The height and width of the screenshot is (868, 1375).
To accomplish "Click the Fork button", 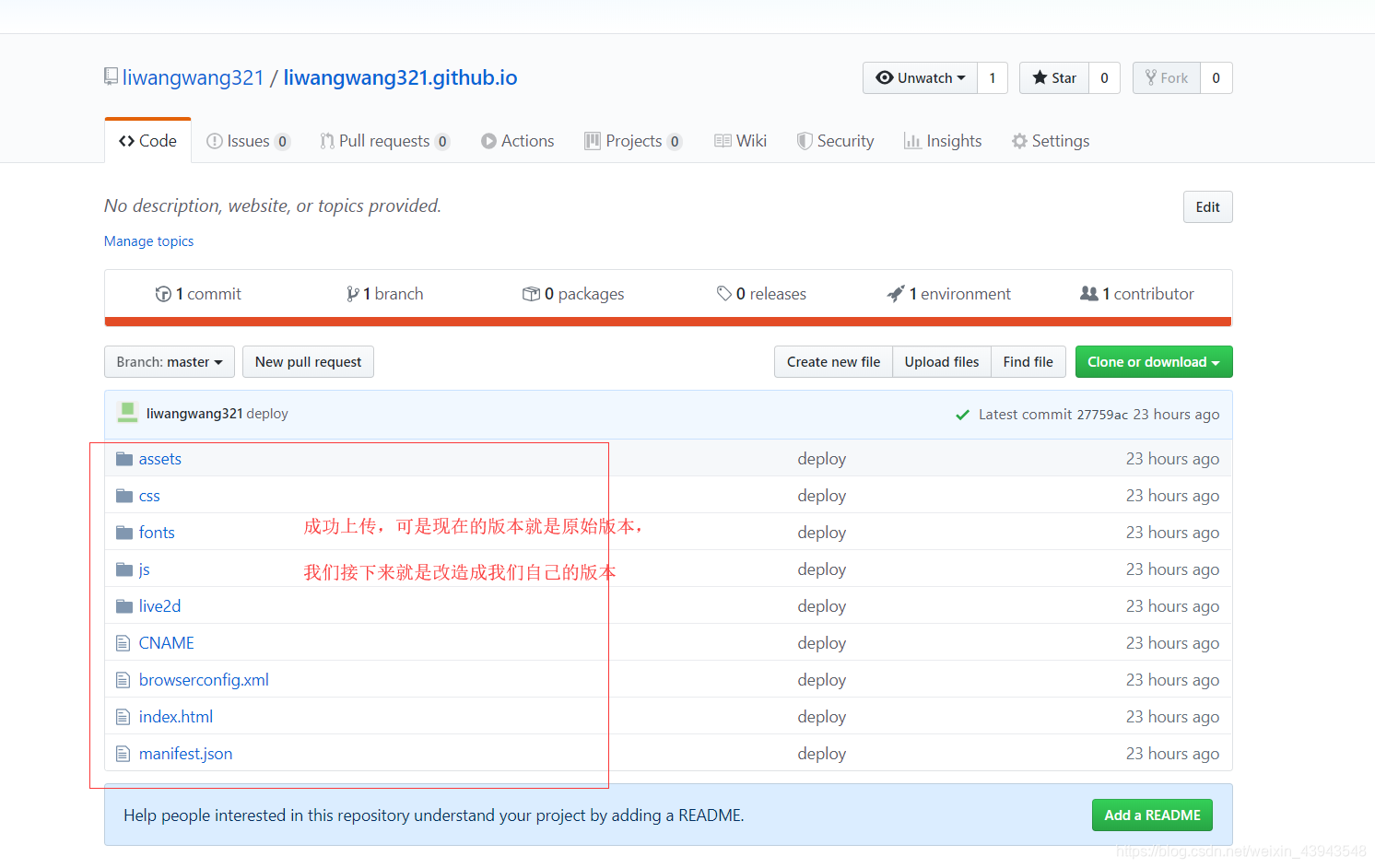I will click(1167, 78).
